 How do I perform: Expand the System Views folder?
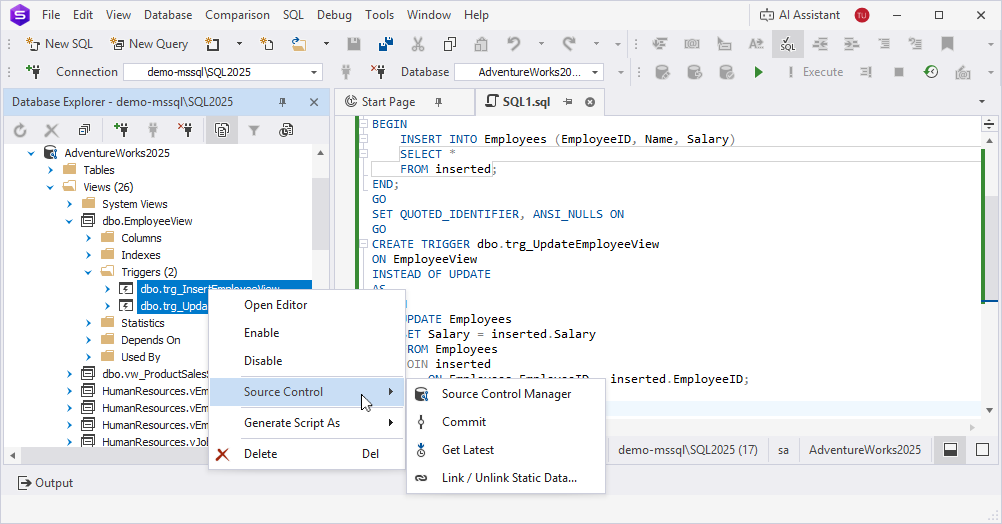[69, 204]
